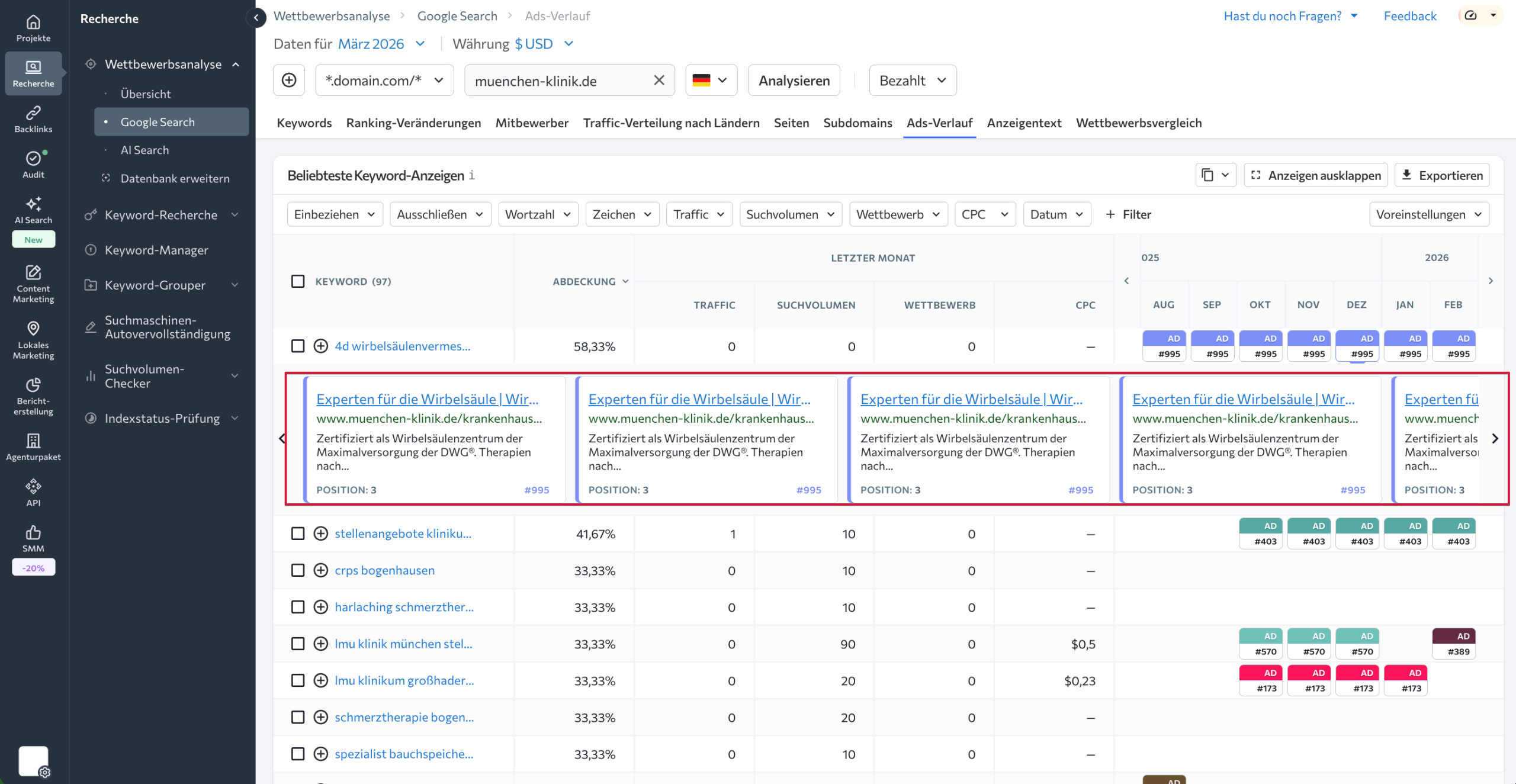Open Content Marketing from the sidebar

pyautogui.click(x=33, y=284)
